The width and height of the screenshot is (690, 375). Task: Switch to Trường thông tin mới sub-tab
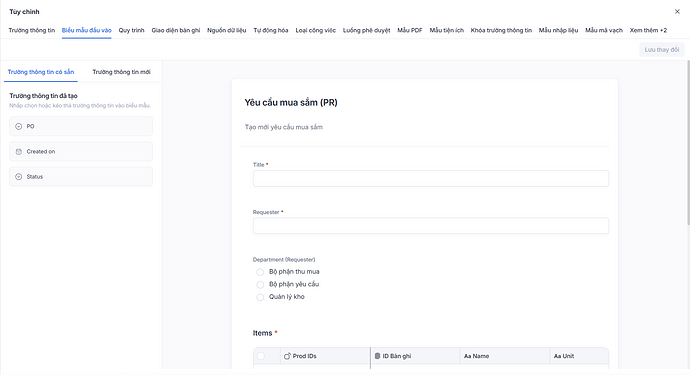pyautogui.click(x=121, y=72)
